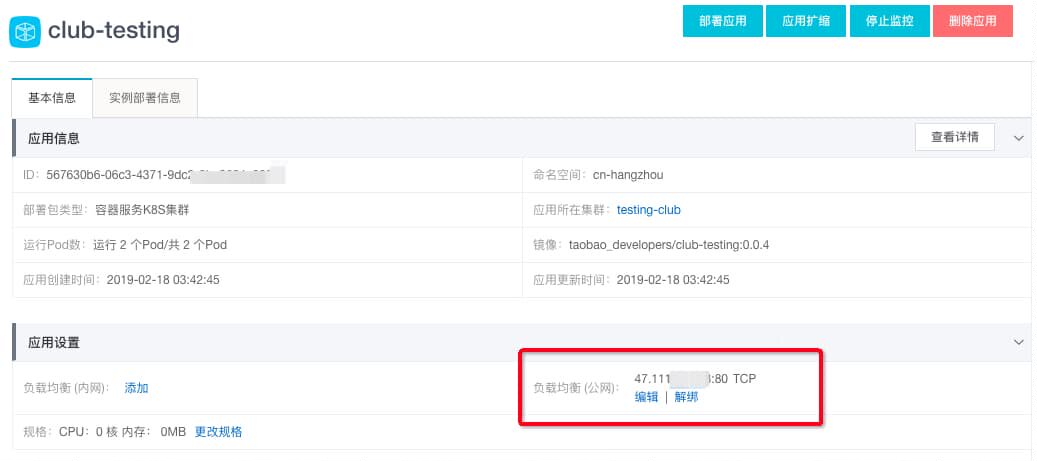Click 解绑 to unbind public load balancer
The height and width of the screenshot is (461, 1037).
point(686,397)
